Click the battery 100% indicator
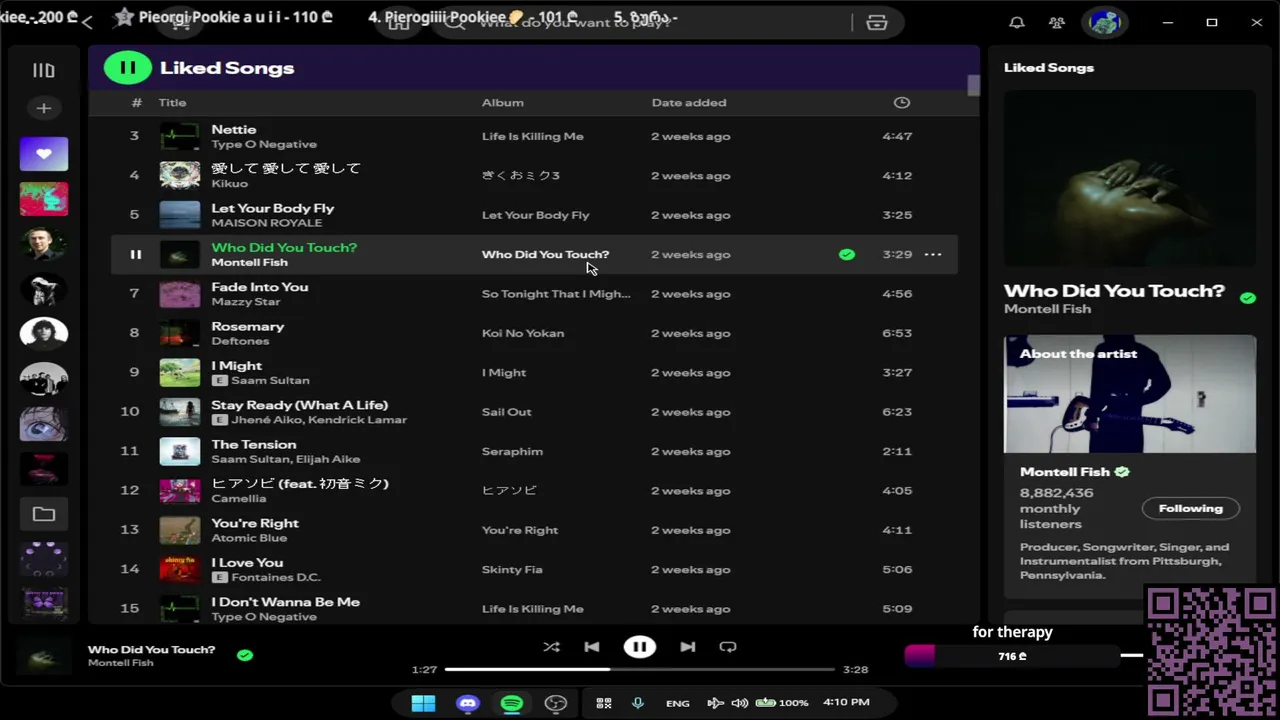Screen dimensions: 1280x720 pyautogui.click(x=782, y=703)
